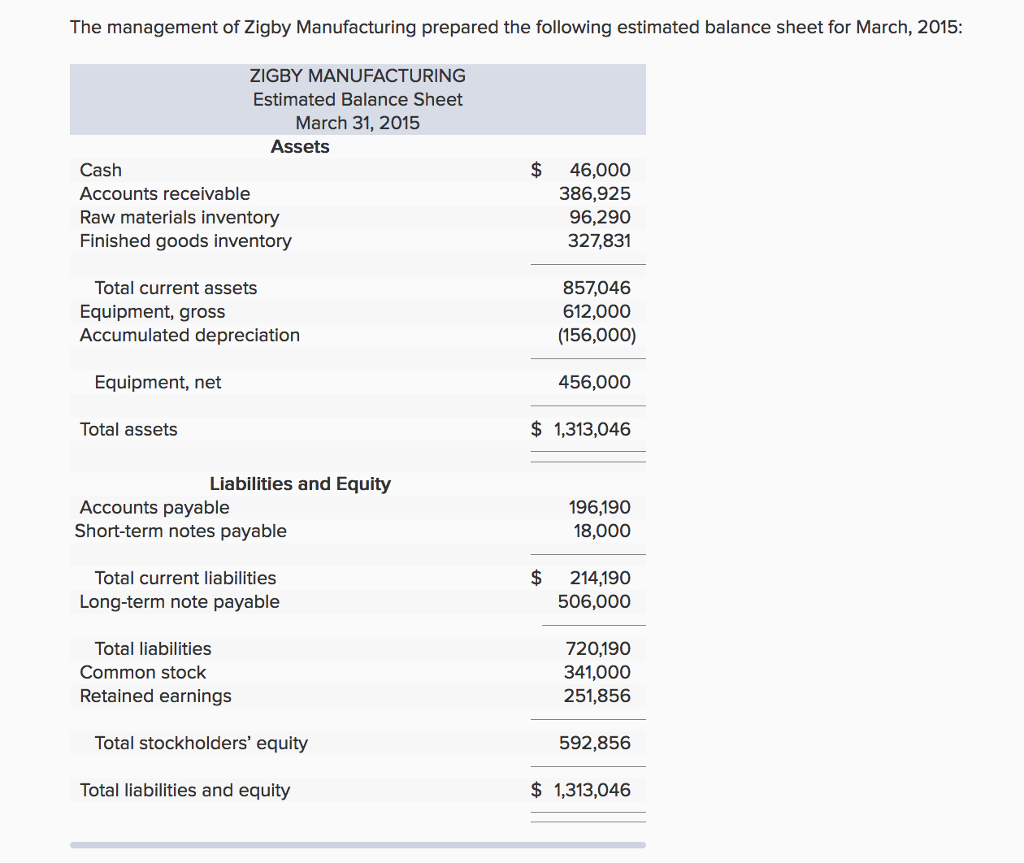This screenshot has height=863, width=1024.
Task: Click the value 18,000
Action: (x=603, y=531)
